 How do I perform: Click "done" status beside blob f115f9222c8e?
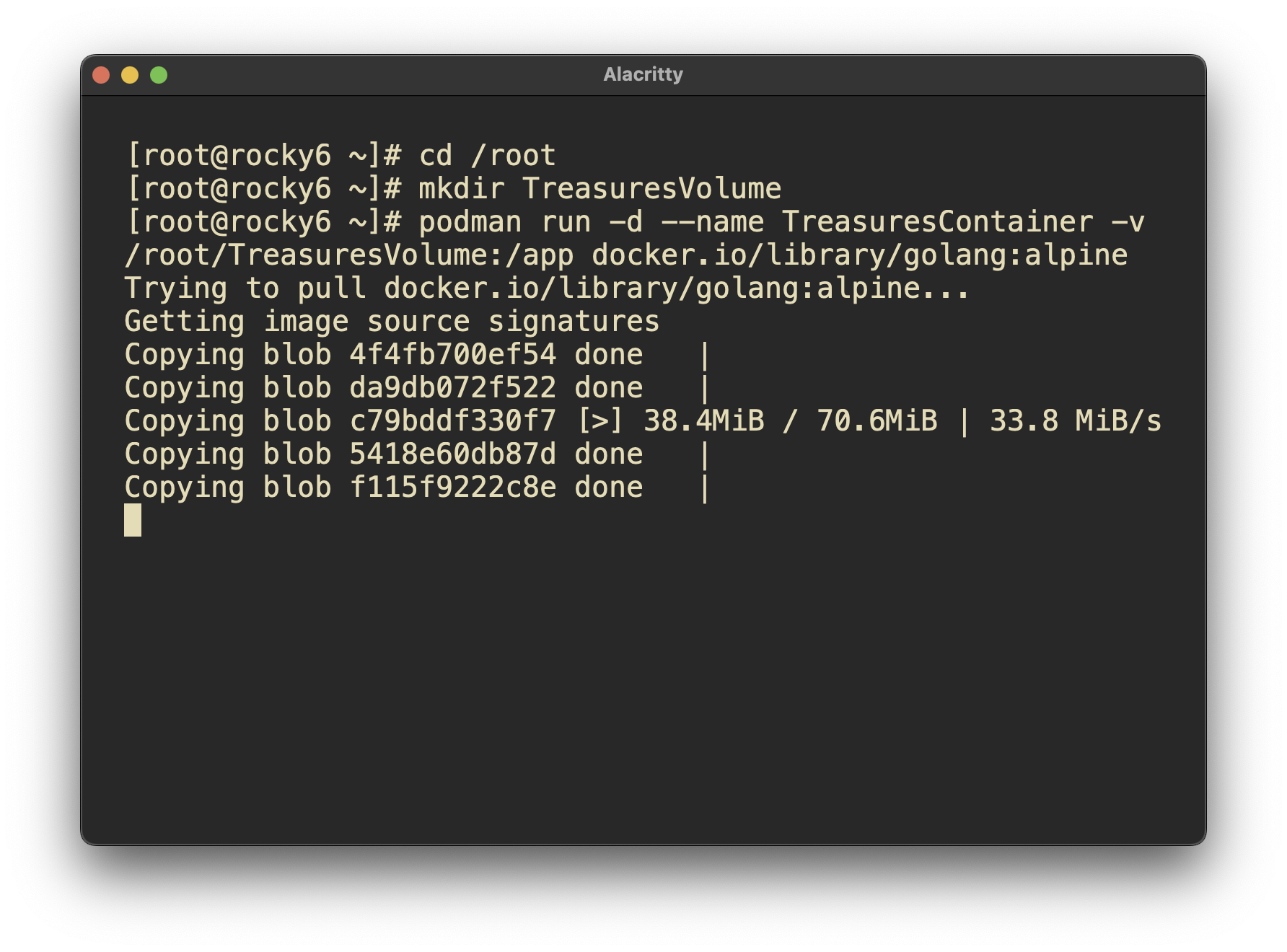click(x=608, y=488)
